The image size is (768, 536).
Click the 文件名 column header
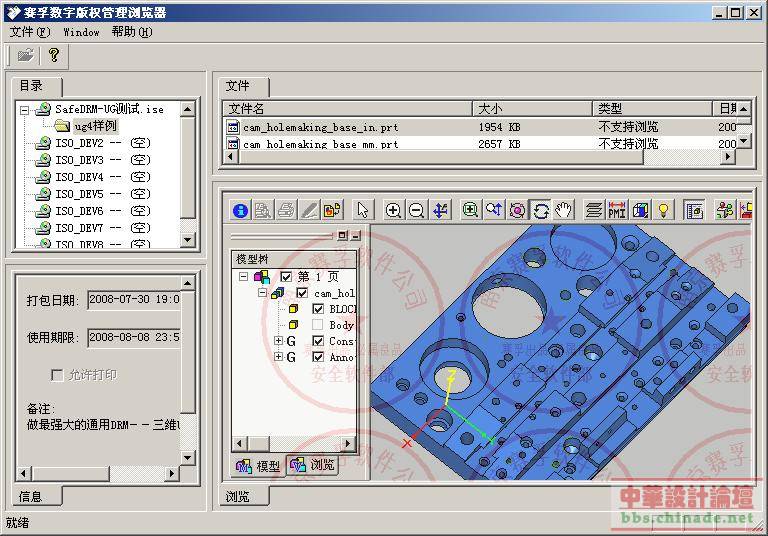click(348, 108)
